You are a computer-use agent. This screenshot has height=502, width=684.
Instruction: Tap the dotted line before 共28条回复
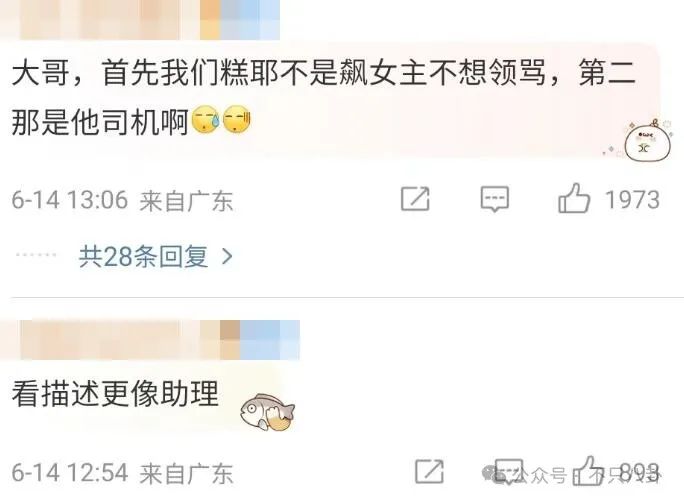(36, 255)
